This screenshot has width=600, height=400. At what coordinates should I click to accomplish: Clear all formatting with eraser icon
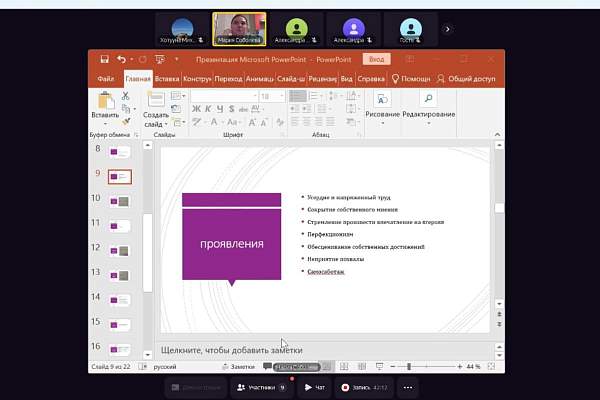pyautogui.click(x=280, y=122)
